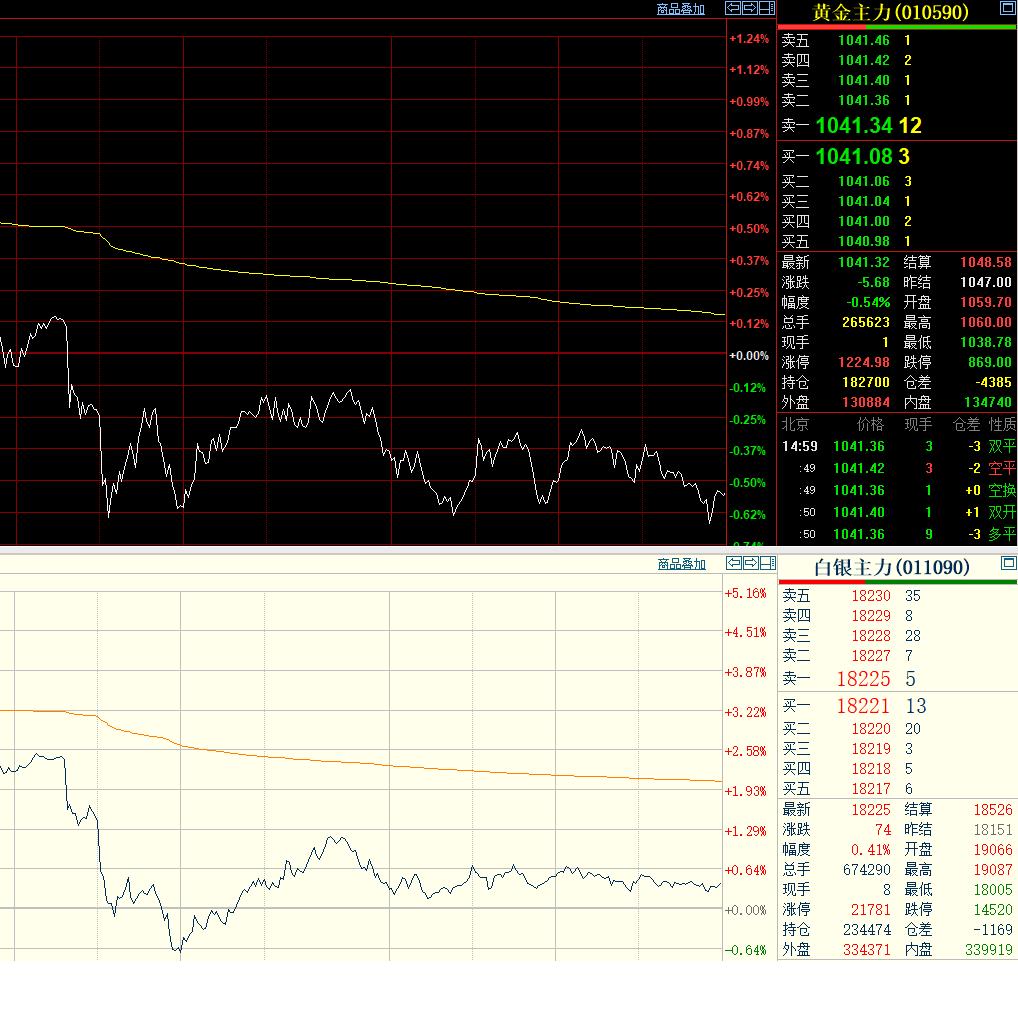This screenshot has width=1018, height=1031.
Task: Click gold 涨跌 value -5.68
Action: pyautogui.click(x=873, y=282)
